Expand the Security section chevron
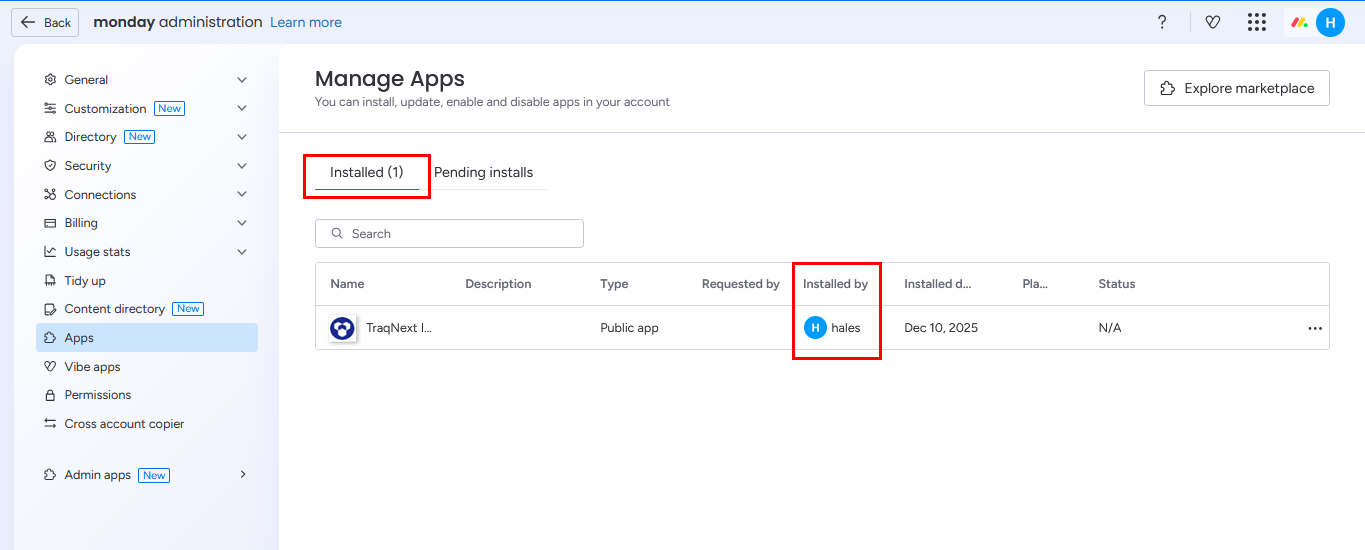The width and height of the screenshot is (1365, 550). pos(242,166)
